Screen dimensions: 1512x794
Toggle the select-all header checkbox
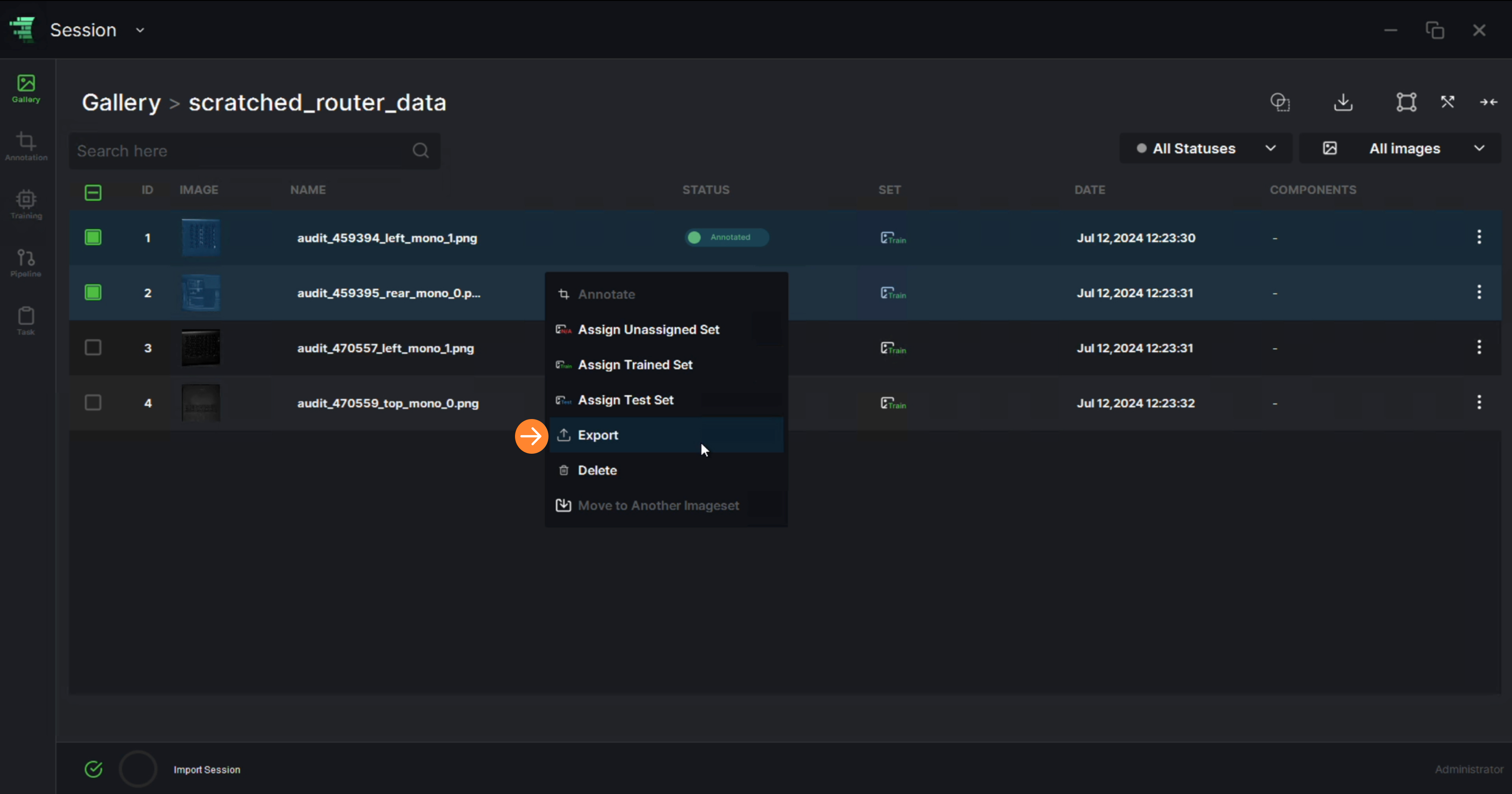[x=93, y=193]
